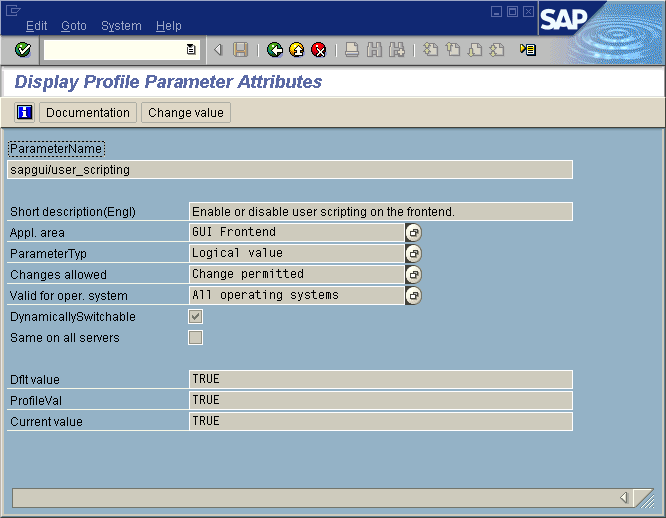
Task: Click the Print icon in toolbar
Action: (x=352, y=50)
